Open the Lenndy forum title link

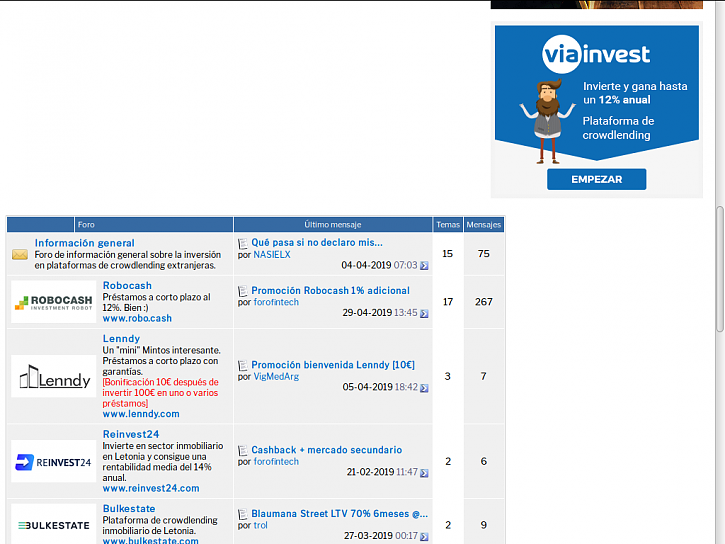(x=121, y=339)
